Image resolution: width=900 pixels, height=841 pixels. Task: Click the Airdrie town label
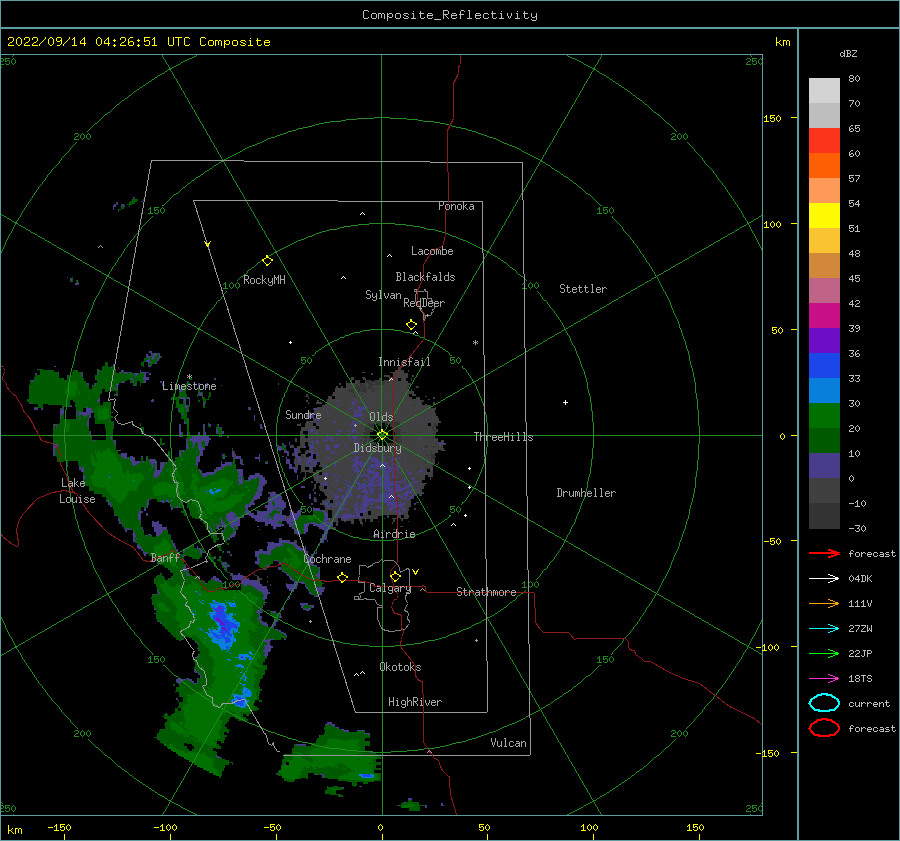coord(394,534)
